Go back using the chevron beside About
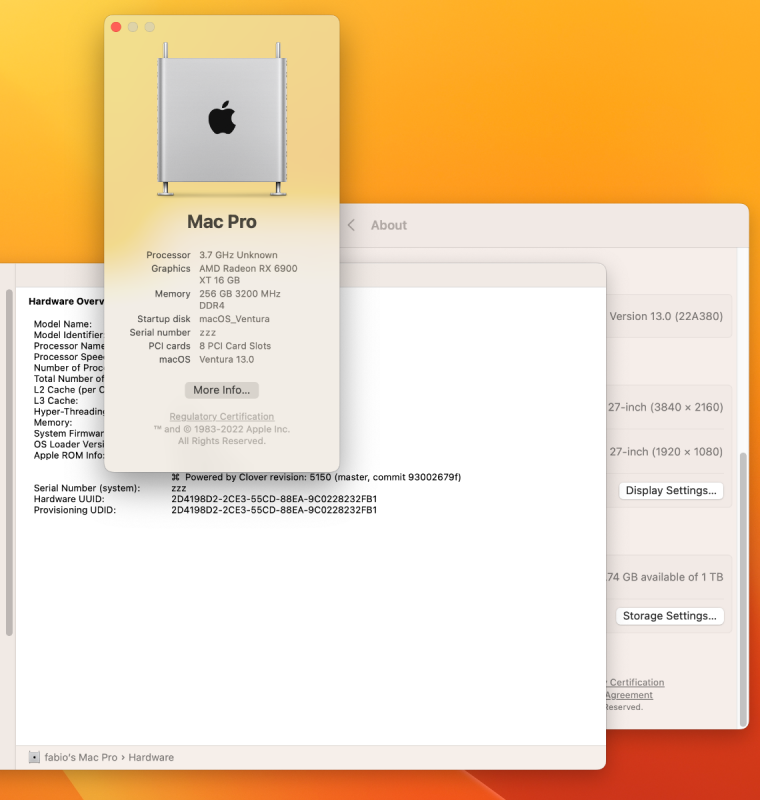The width and height of the screenshot is (760, 800). 351,225
